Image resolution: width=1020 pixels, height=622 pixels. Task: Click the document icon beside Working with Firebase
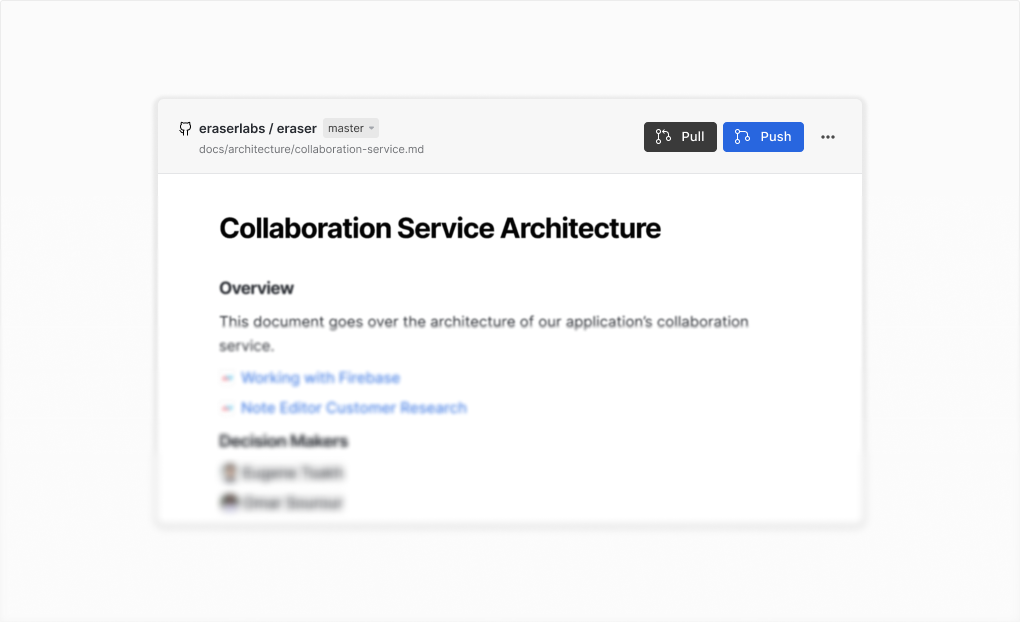(x=227, y=378)
